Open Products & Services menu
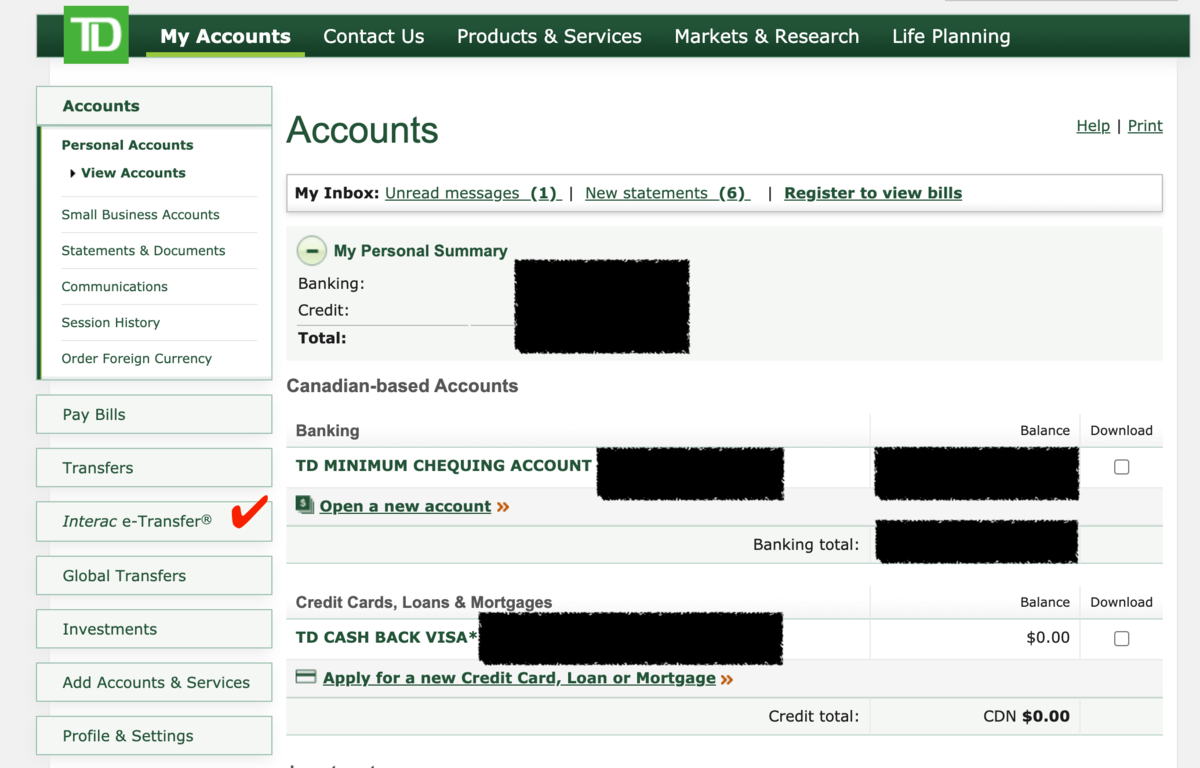The image size is (1200, 768). click(549, 36)
